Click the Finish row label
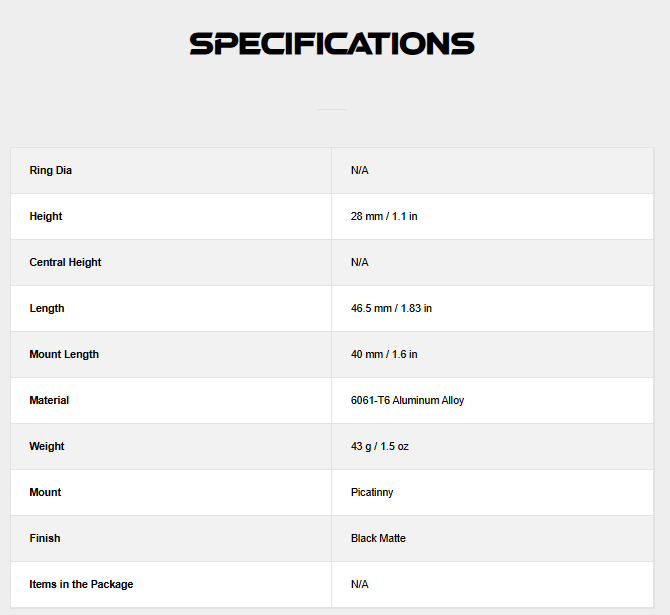670x615 pixels. pyautogui.click(x=45, y=539)
